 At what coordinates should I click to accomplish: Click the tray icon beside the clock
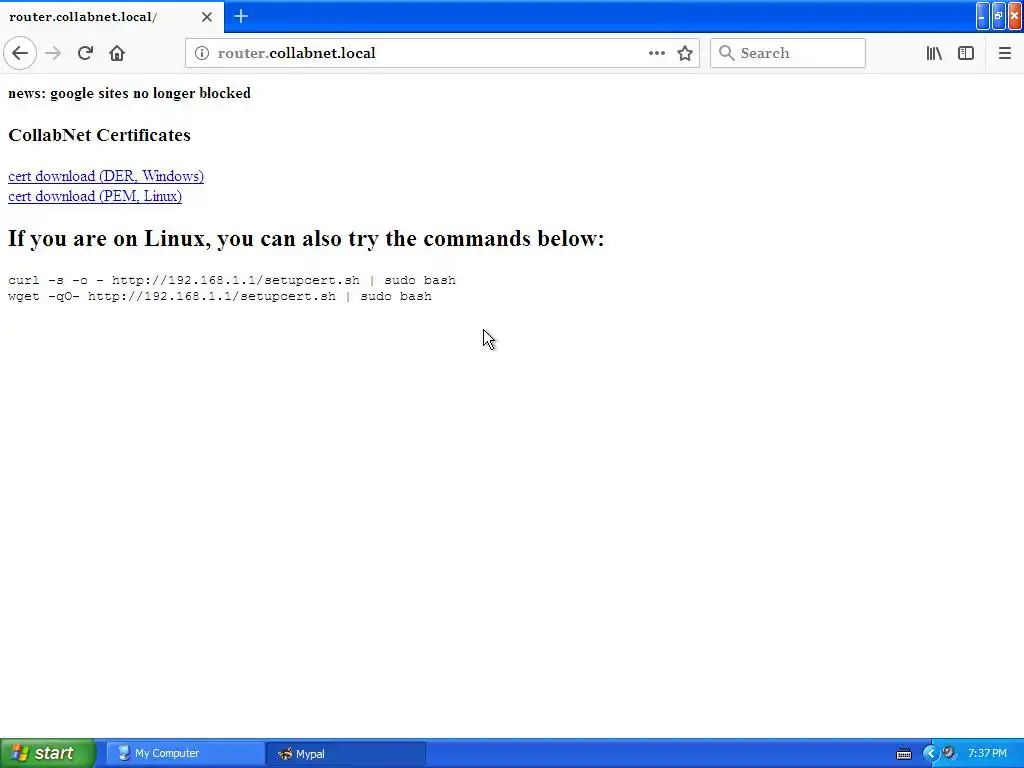tap(949, 754)
